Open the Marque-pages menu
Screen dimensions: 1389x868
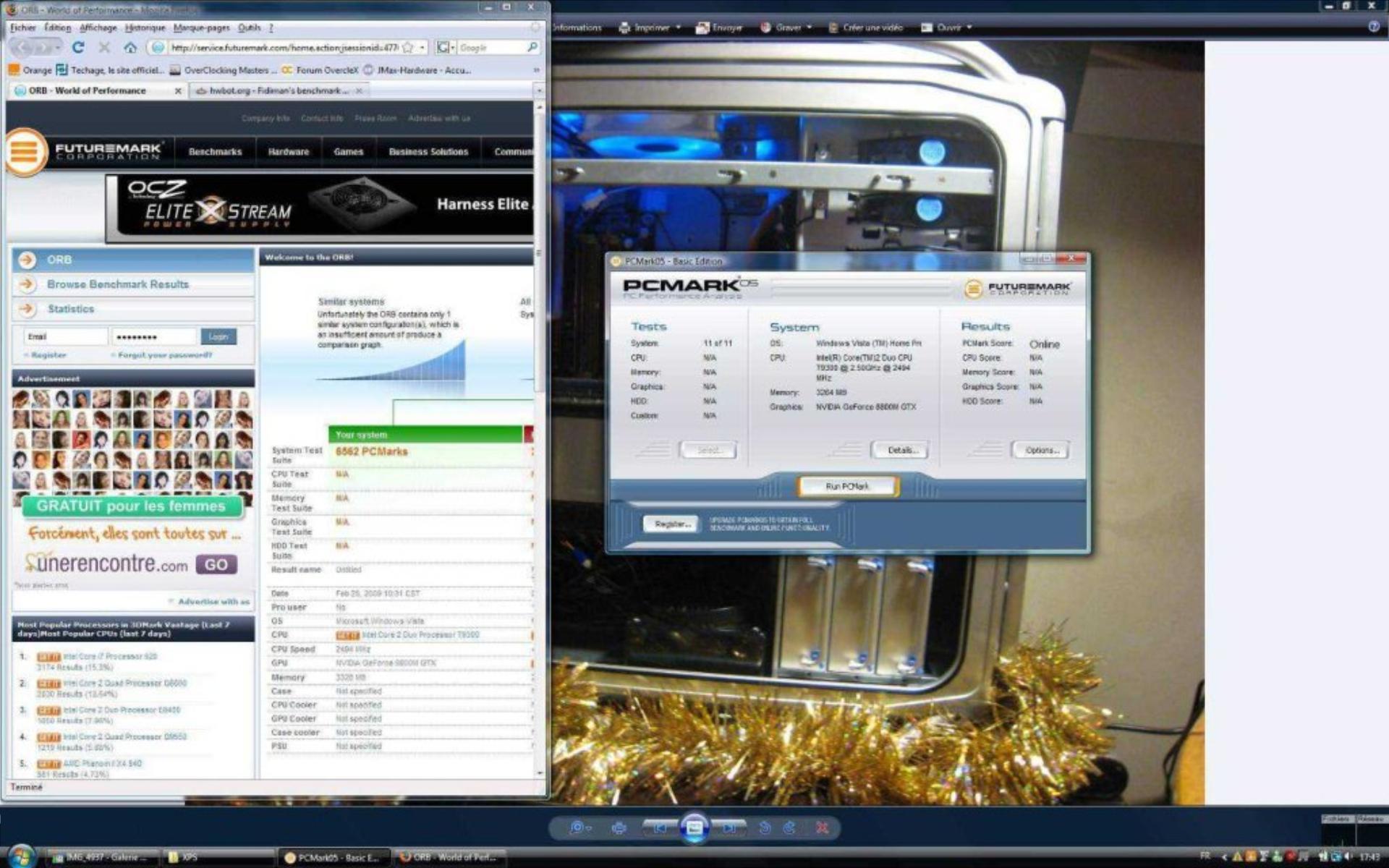[201, 27]
